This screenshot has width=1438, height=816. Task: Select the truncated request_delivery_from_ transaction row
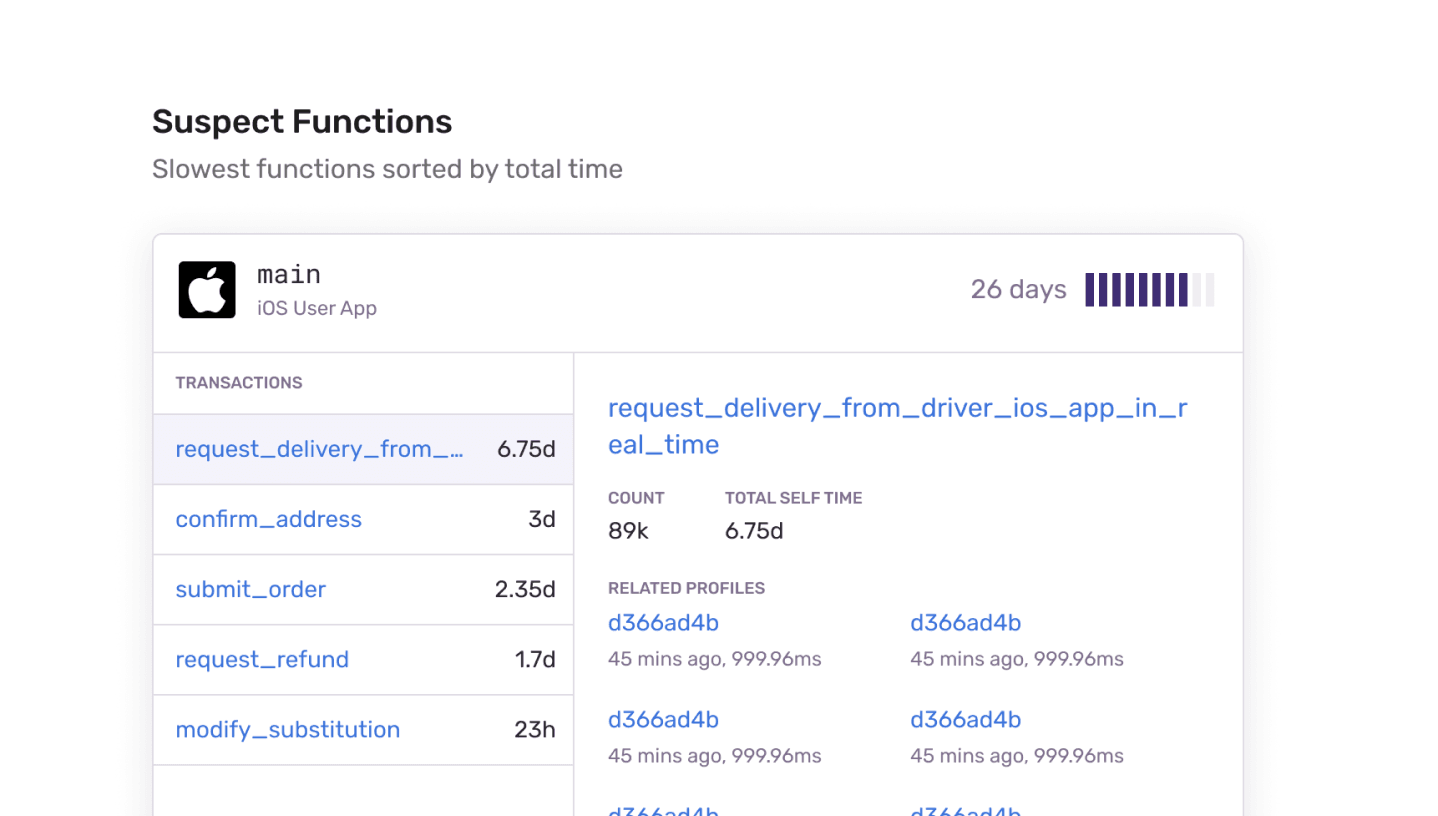tap(319, 449)
